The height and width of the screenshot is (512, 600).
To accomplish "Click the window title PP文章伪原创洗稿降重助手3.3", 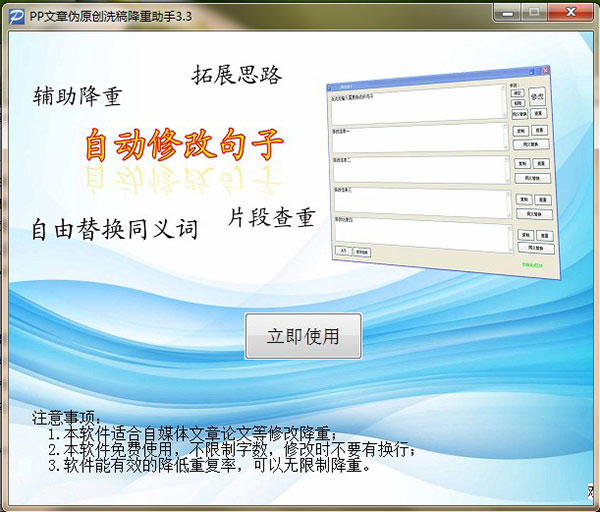I will pyautogui.click(x=111, y=16).
